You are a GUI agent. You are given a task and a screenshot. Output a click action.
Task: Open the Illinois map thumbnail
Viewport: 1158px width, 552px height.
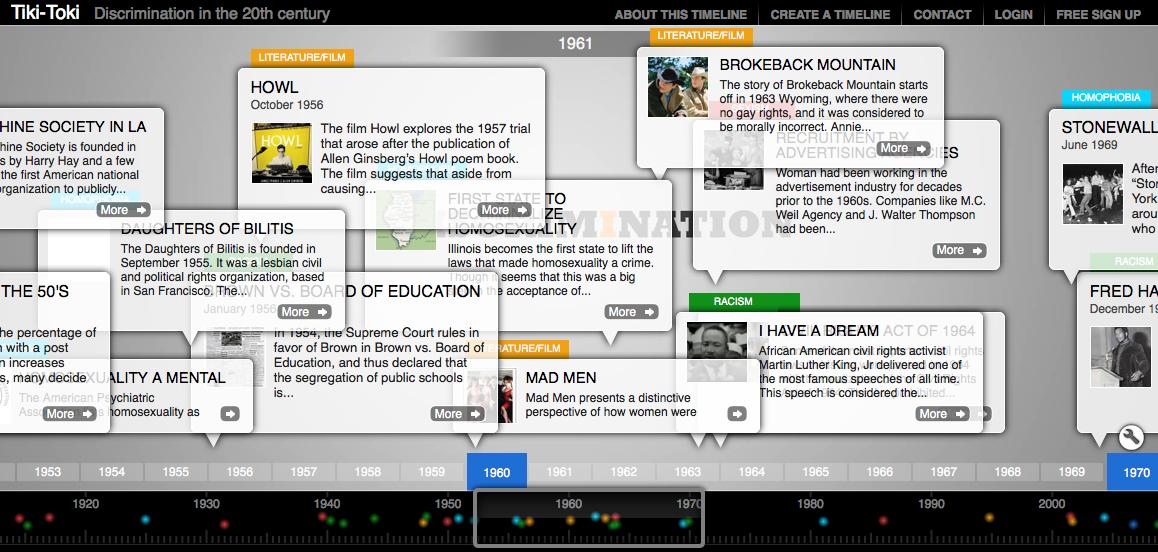405,220
